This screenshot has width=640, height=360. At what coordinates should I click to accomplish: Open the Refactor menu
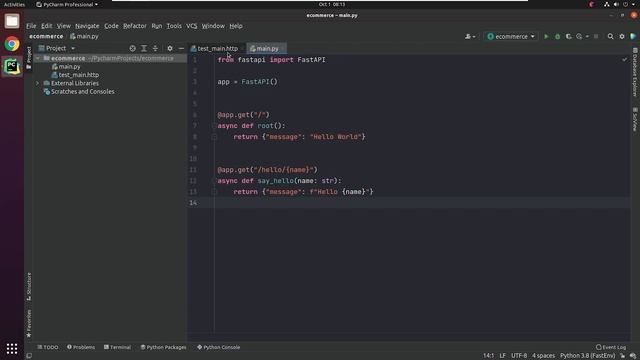[x=135, y=26]
